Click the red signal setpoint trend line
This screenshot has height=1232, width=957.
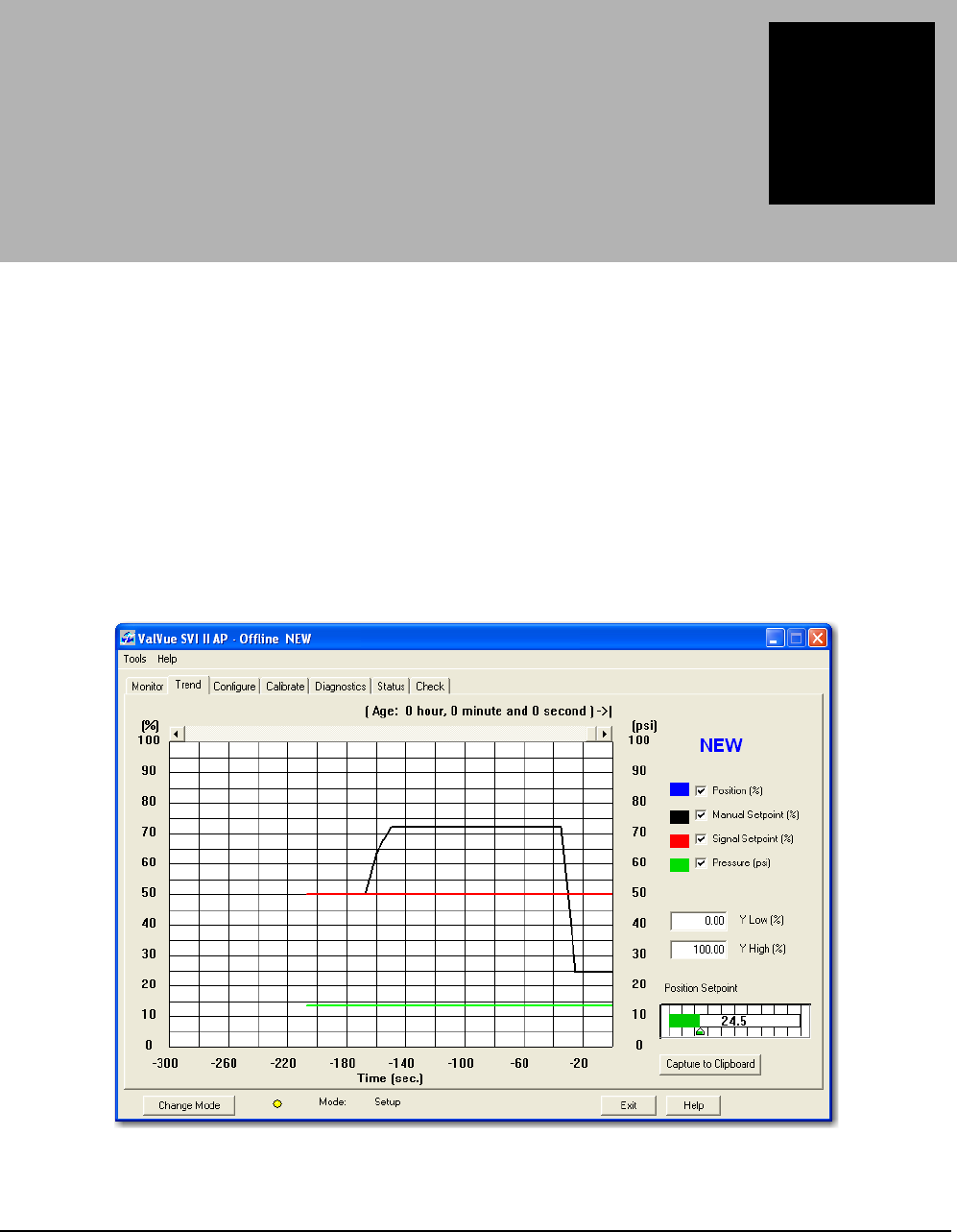460,894
